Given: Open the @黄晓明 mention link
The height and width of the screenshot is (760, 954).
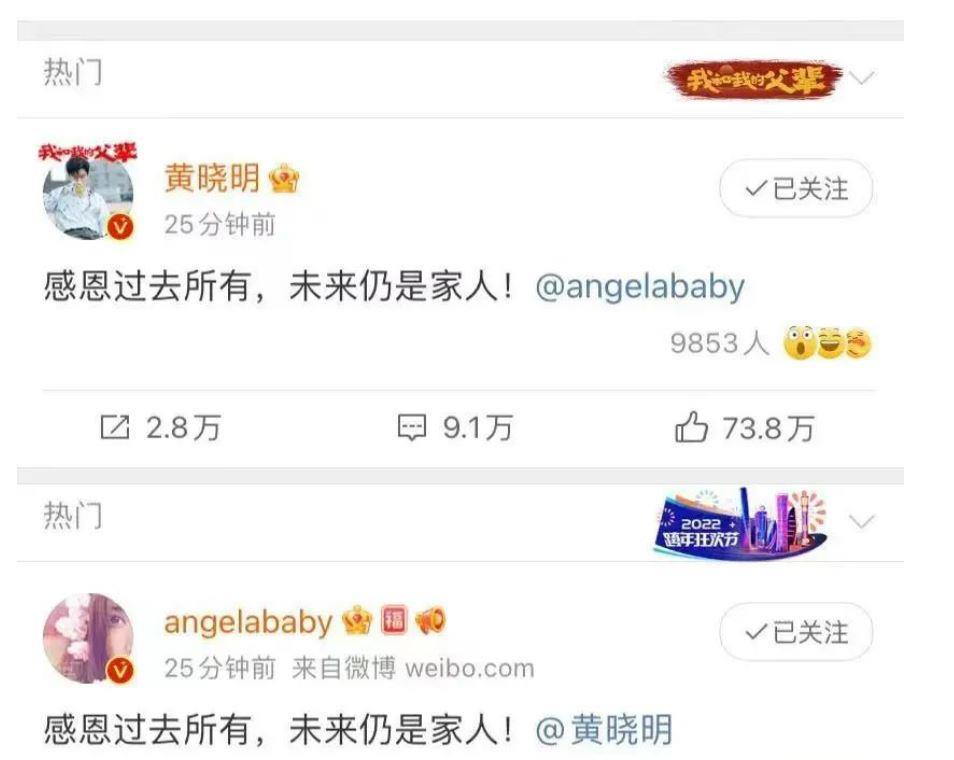Looking at the screenshot, I should [x=604, y=730].
